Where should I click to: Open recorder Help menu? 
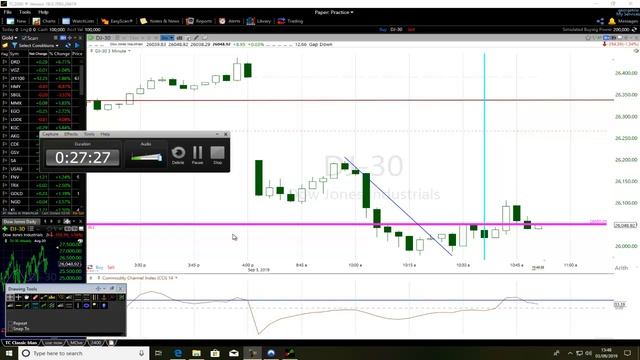pyautogui.click(x=105, y=134)
